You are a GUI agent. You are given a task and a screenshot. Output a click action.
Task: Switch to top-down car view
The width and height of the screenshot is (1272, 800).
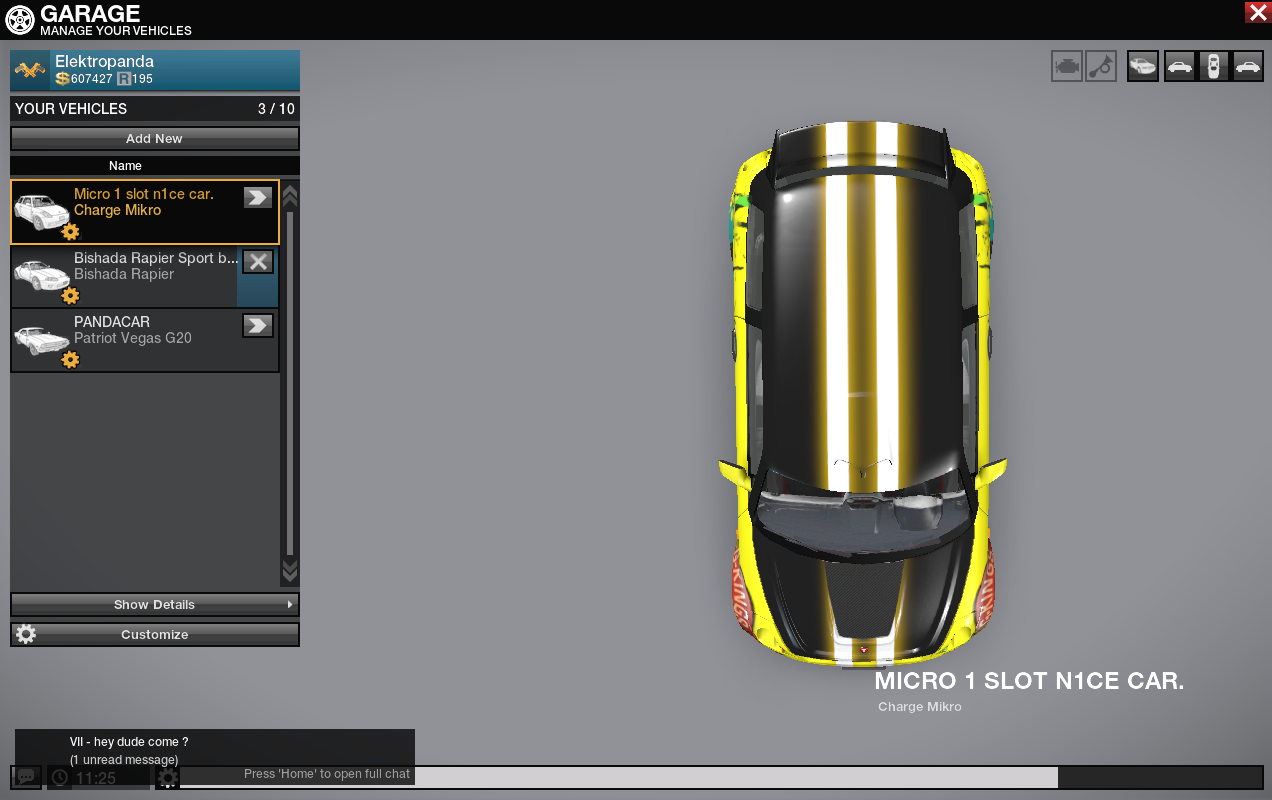[1213, 67]
